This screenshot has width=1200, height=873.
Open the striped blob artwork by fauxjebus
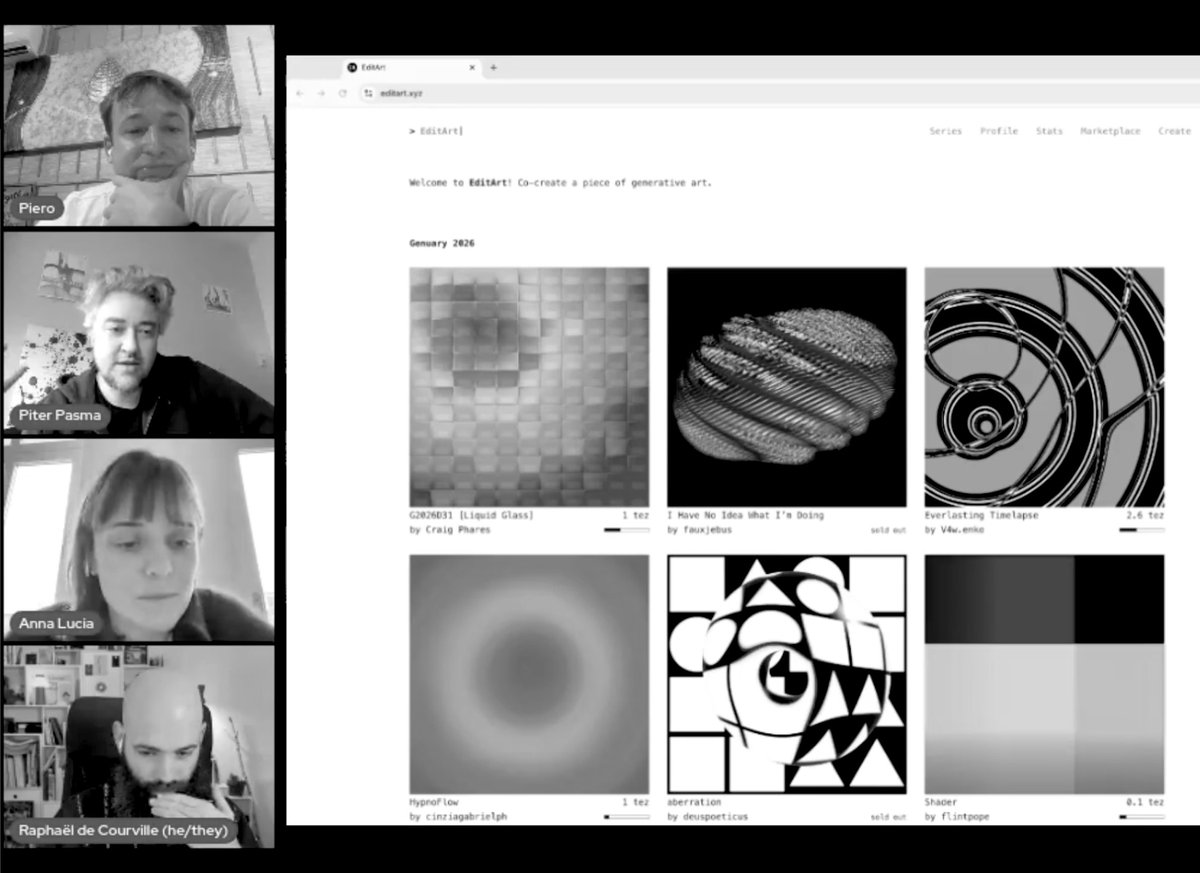[787, 387]
